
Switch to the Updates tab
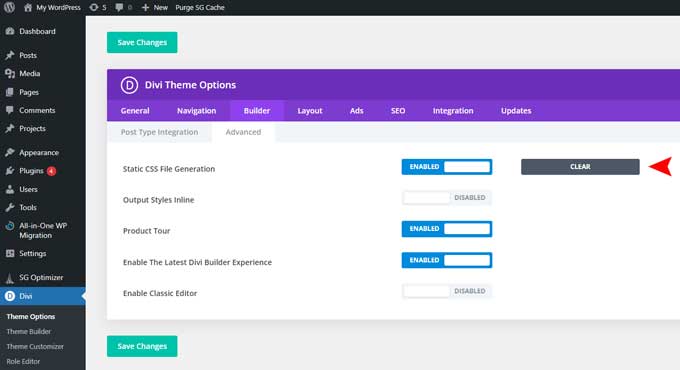[516, 111]
